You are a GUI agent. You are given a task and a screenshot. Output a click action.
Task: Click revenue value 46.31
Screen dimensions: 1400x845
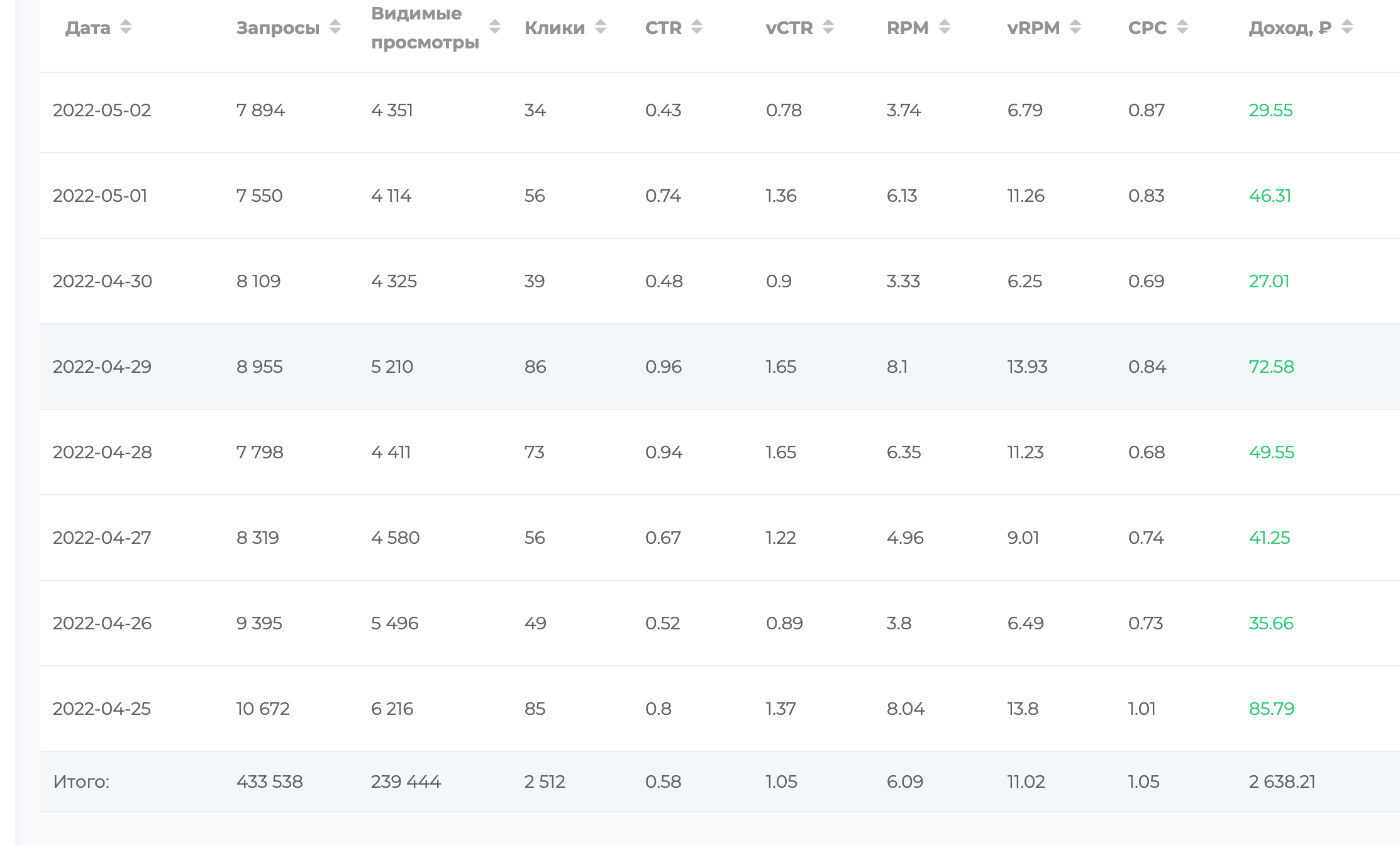pyautogui.click(x=1270, y=196)
